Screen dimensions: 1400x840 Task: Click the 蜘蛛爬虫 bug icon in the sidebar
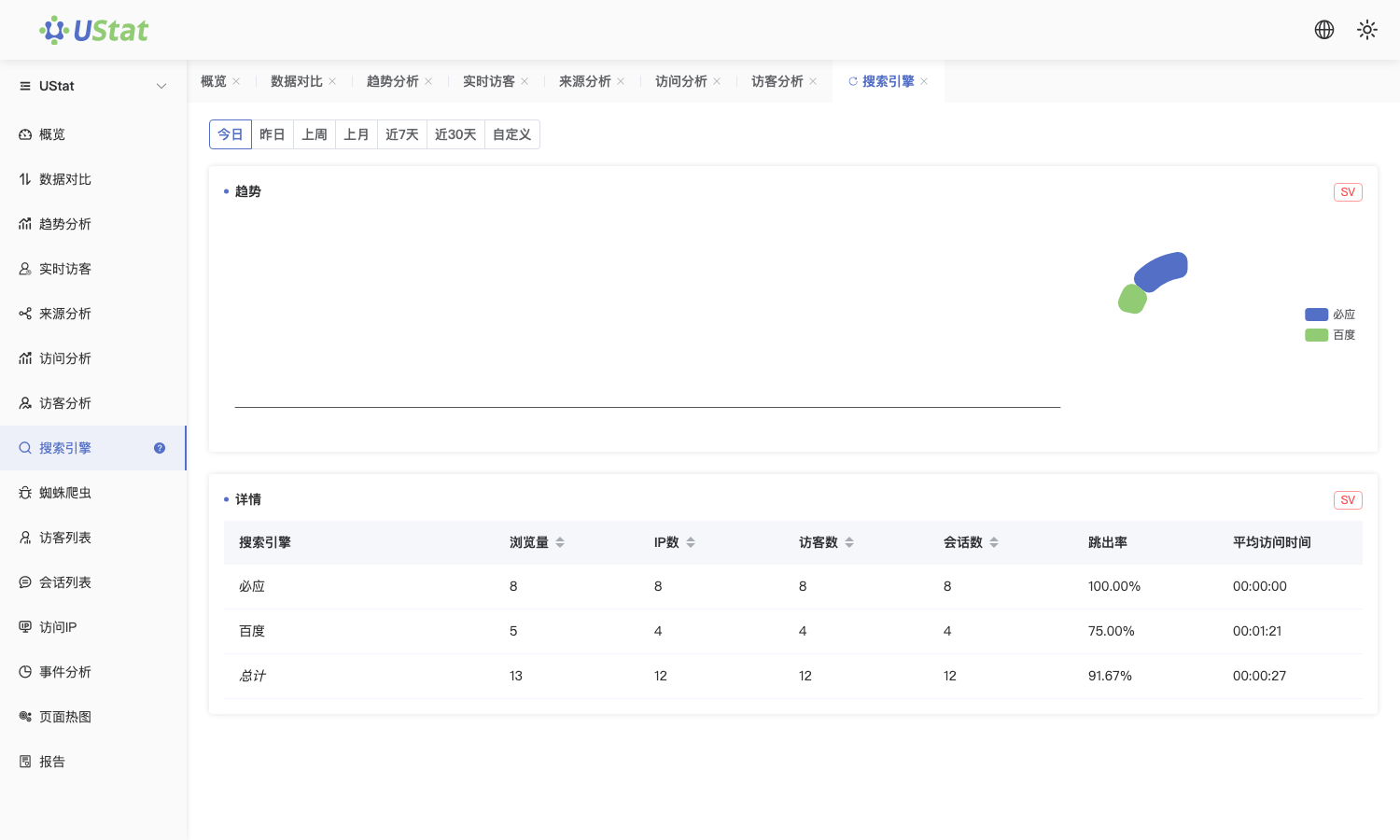25,493
